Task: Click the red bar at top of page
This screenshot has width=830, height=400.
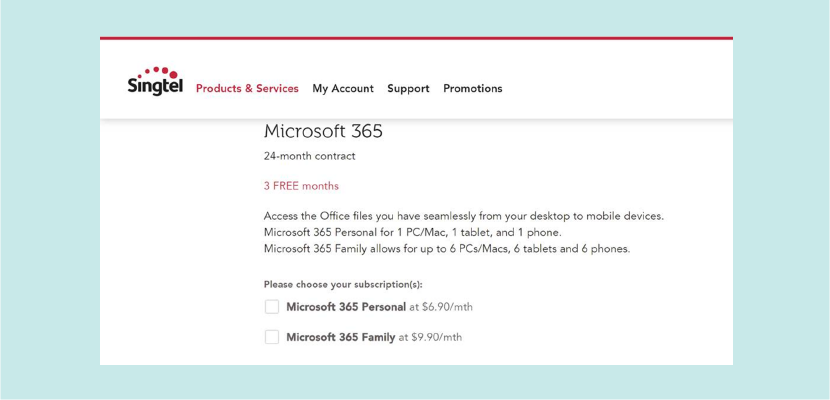Action: point(416,38)
